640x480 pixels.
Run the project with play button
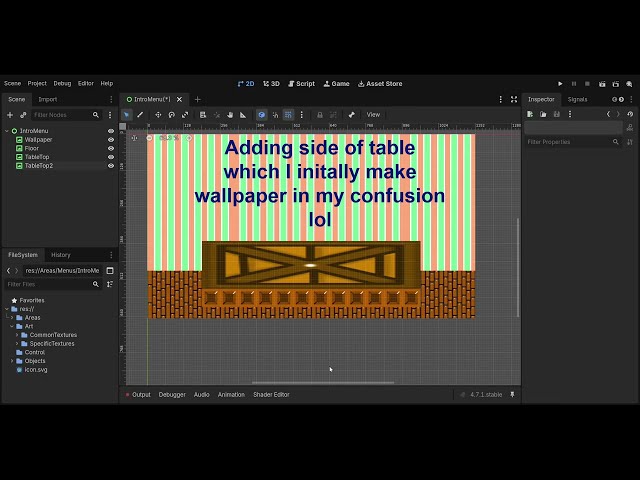coord(560,84)
